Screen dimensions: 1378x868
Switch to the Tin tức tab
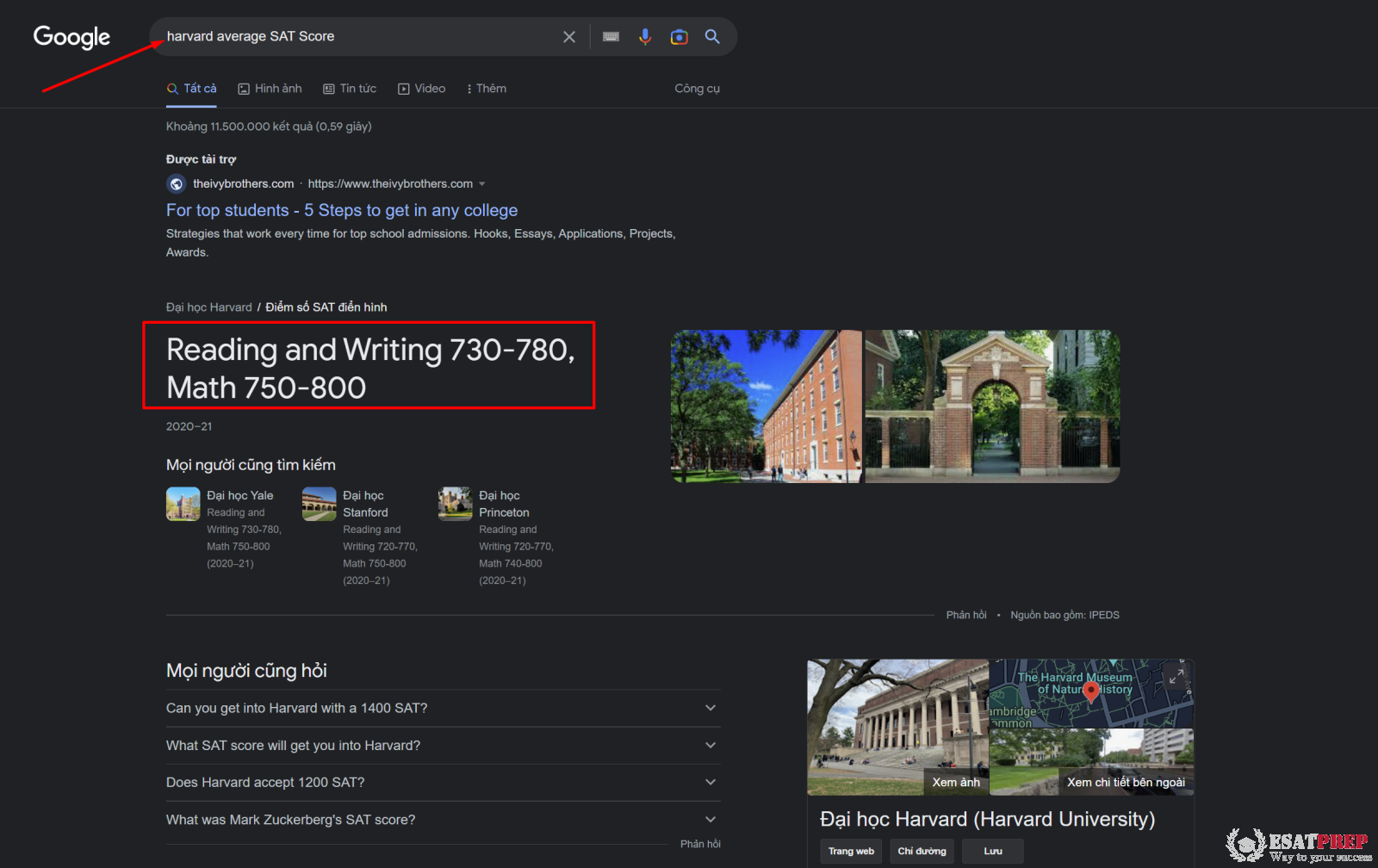pos(350,89)
